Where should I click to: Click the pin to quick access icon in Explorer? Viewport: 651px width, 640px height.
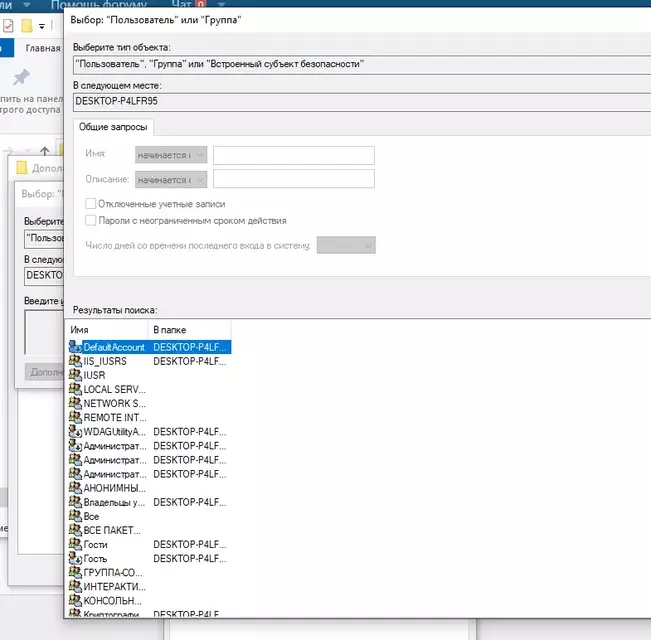click(21, 77)
